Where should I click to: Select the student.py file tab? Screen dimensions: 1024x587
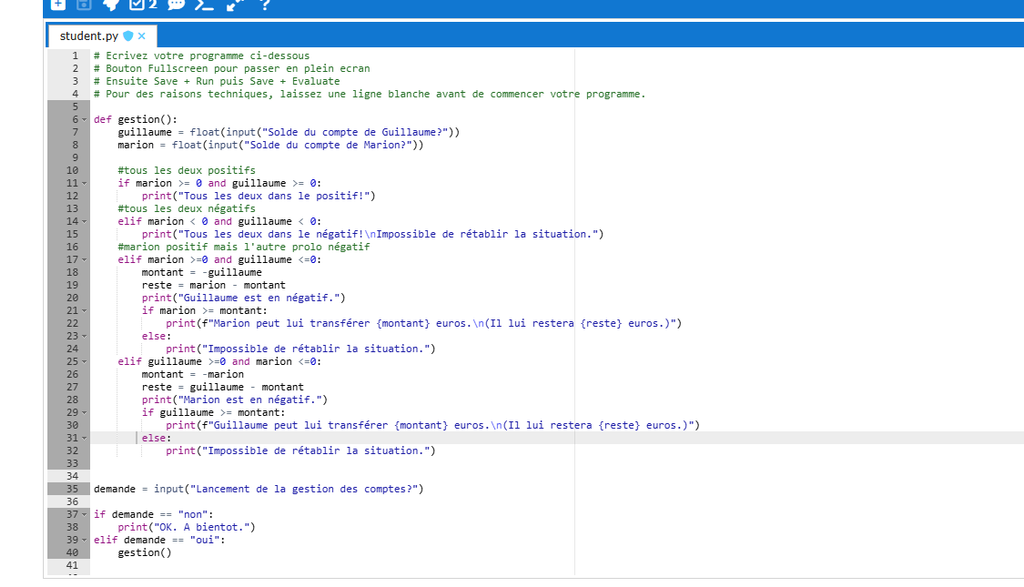[88, 36]
